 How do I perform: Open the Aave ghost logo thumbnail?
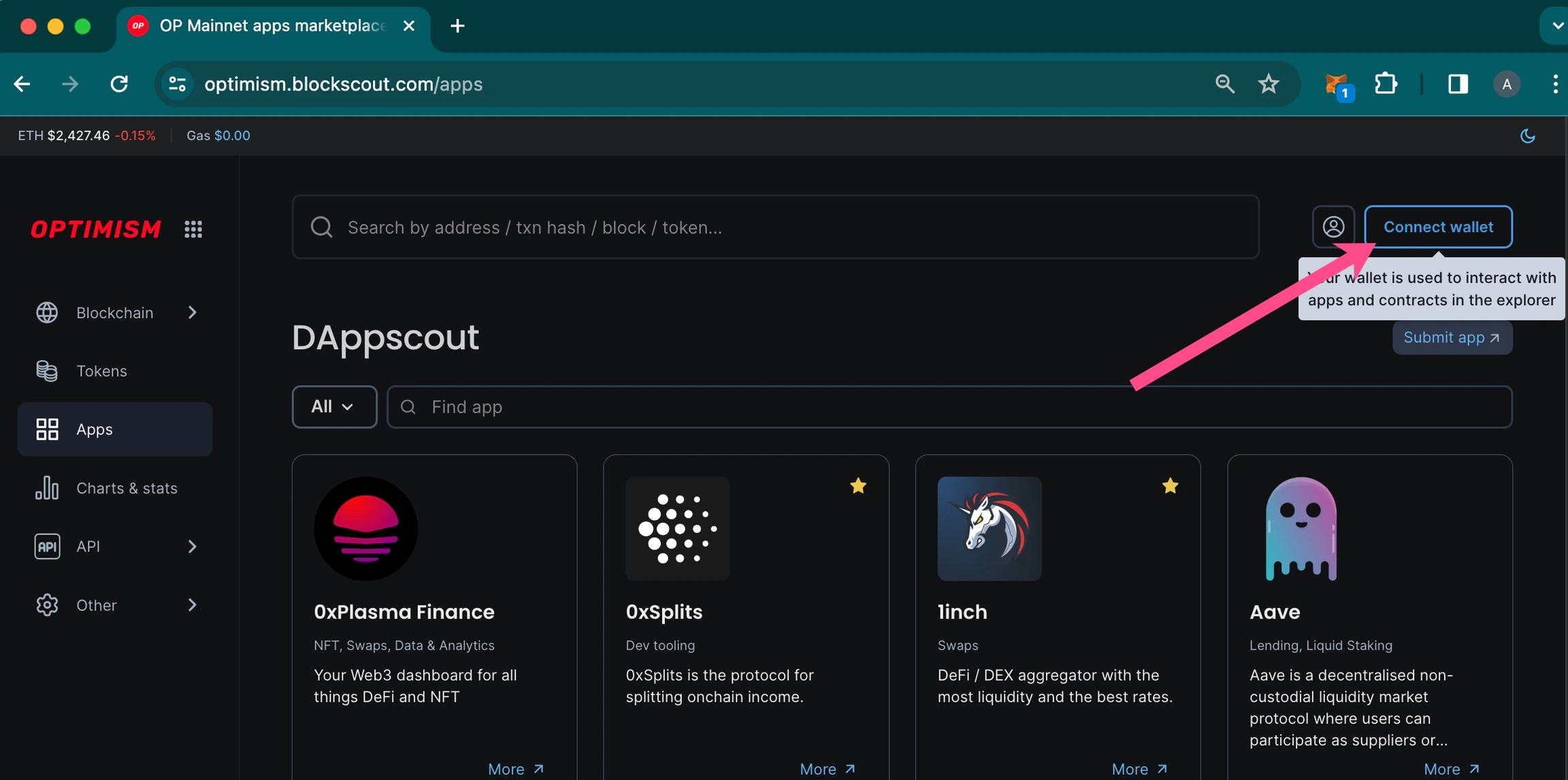coord(1301,529)
